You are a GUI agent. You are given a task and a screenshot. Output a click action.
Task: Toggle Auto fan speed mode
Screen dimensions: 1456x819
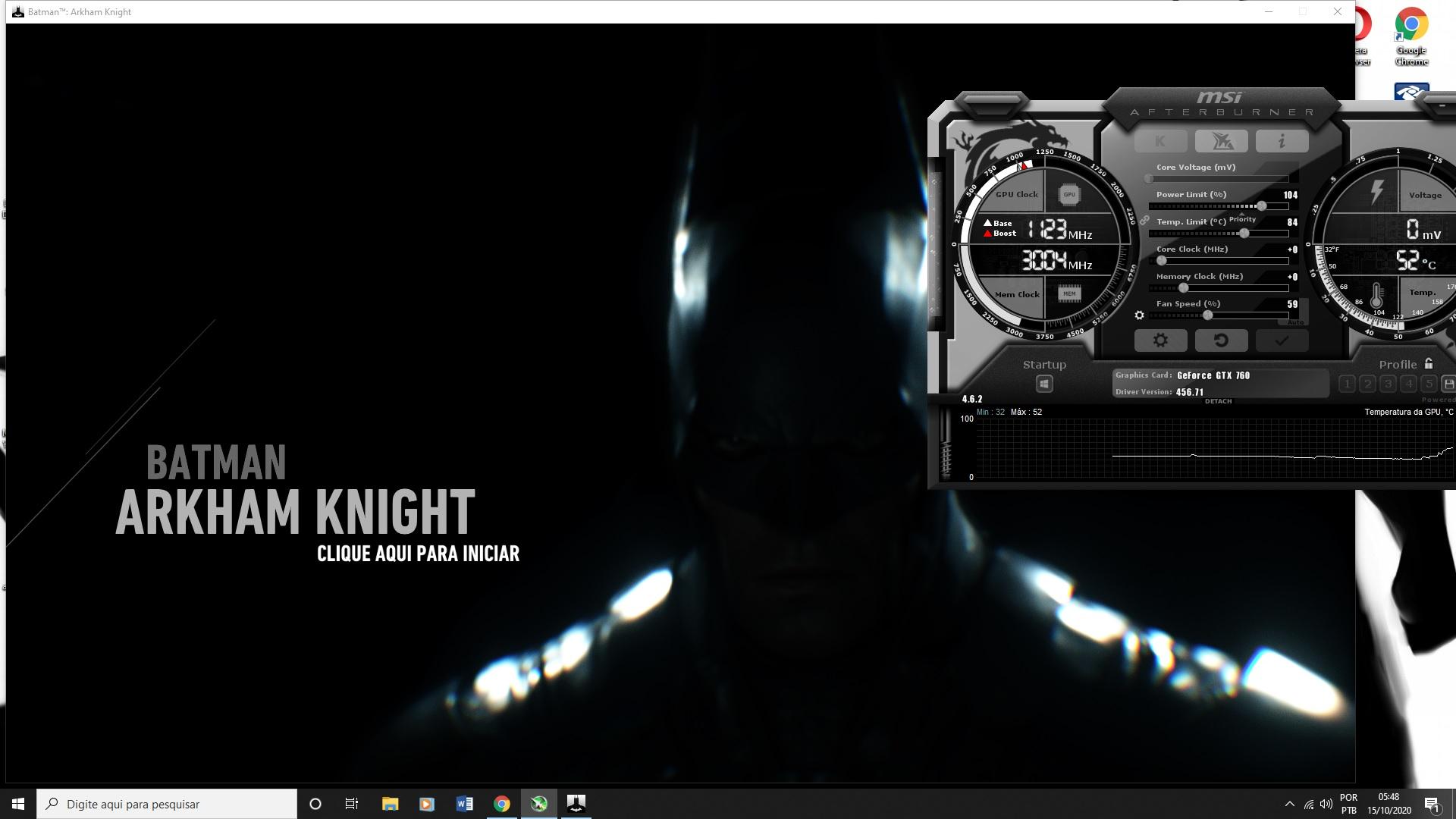coord(1296,322)
